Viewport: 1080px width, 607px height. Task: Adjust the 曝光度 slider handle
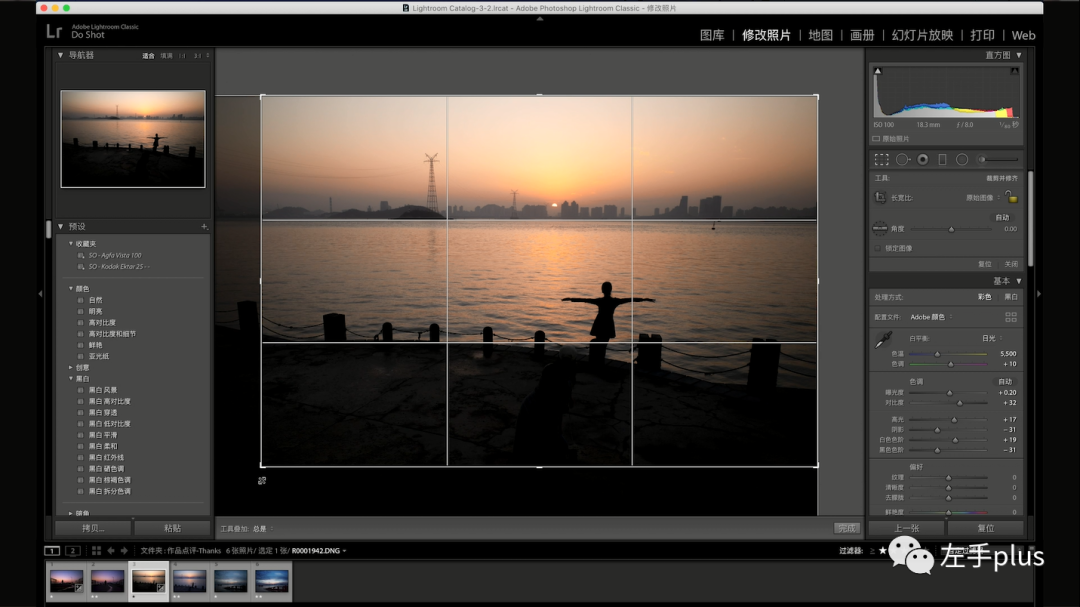[x=949, y=393]
